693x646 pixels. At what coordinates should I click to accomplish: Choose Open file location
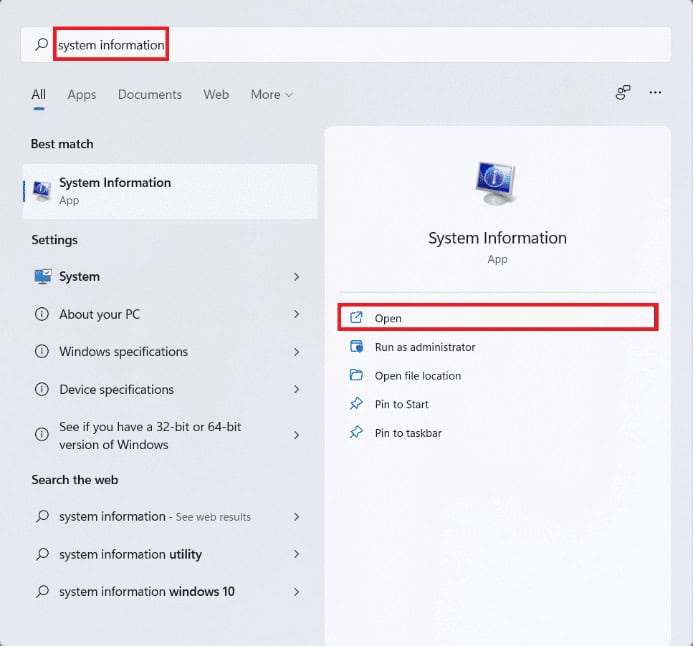click(x=498, y=376)
